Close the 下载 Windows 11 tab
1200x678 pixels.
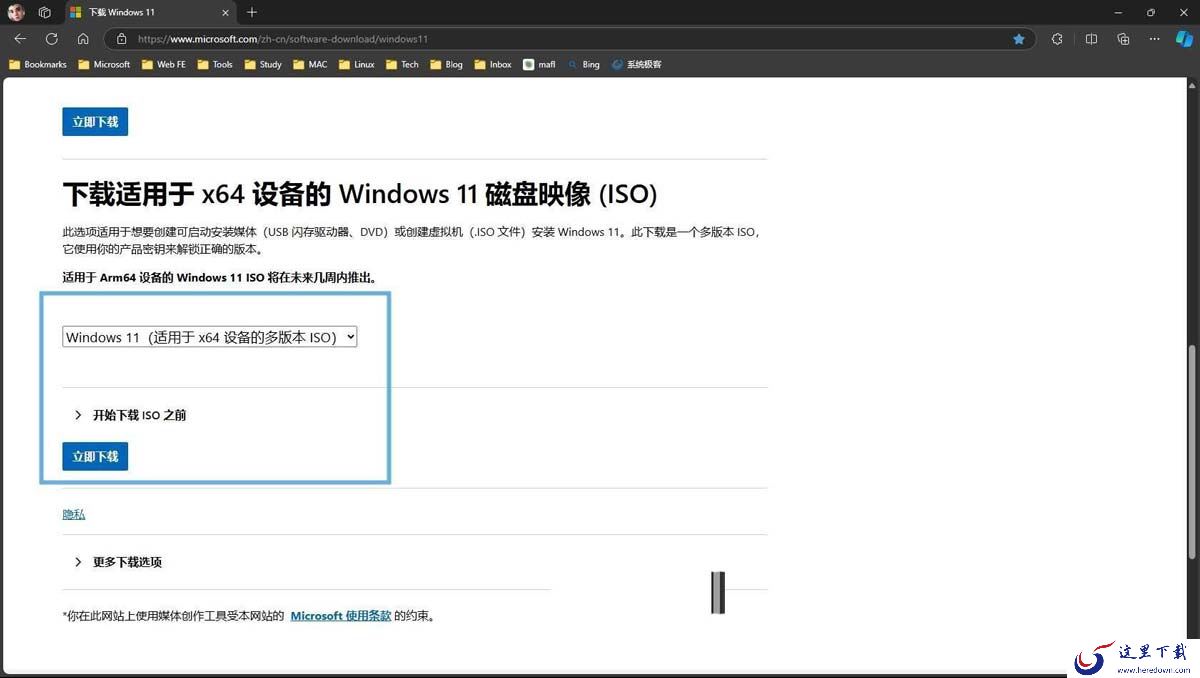click(x=225, y=12)
